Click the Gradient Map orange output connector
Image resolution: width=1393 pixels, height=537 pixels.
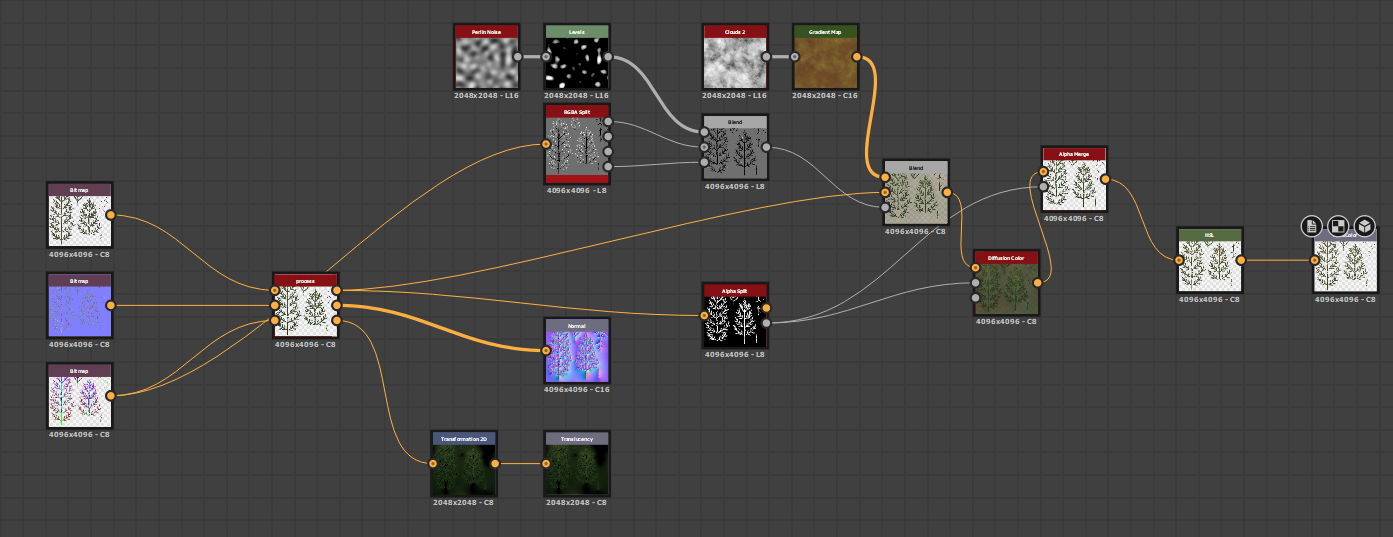coord(856,57)
